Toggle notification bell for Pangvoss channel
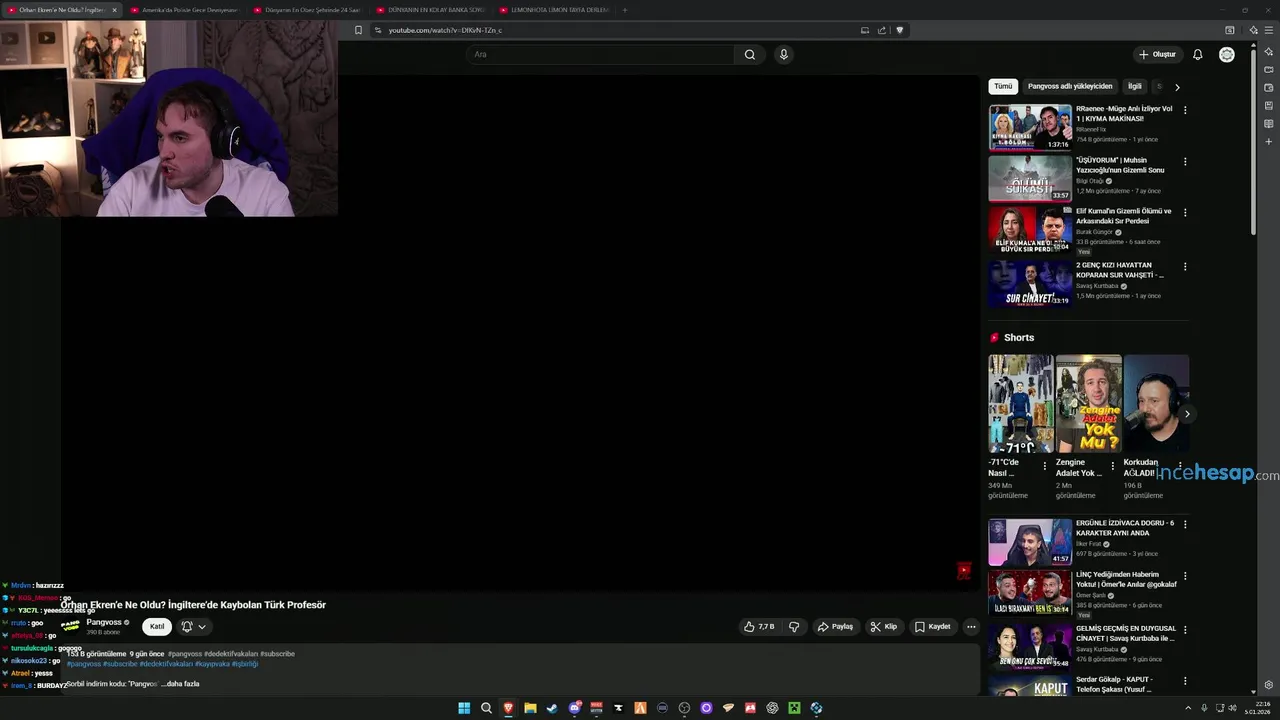 (187, 627)
